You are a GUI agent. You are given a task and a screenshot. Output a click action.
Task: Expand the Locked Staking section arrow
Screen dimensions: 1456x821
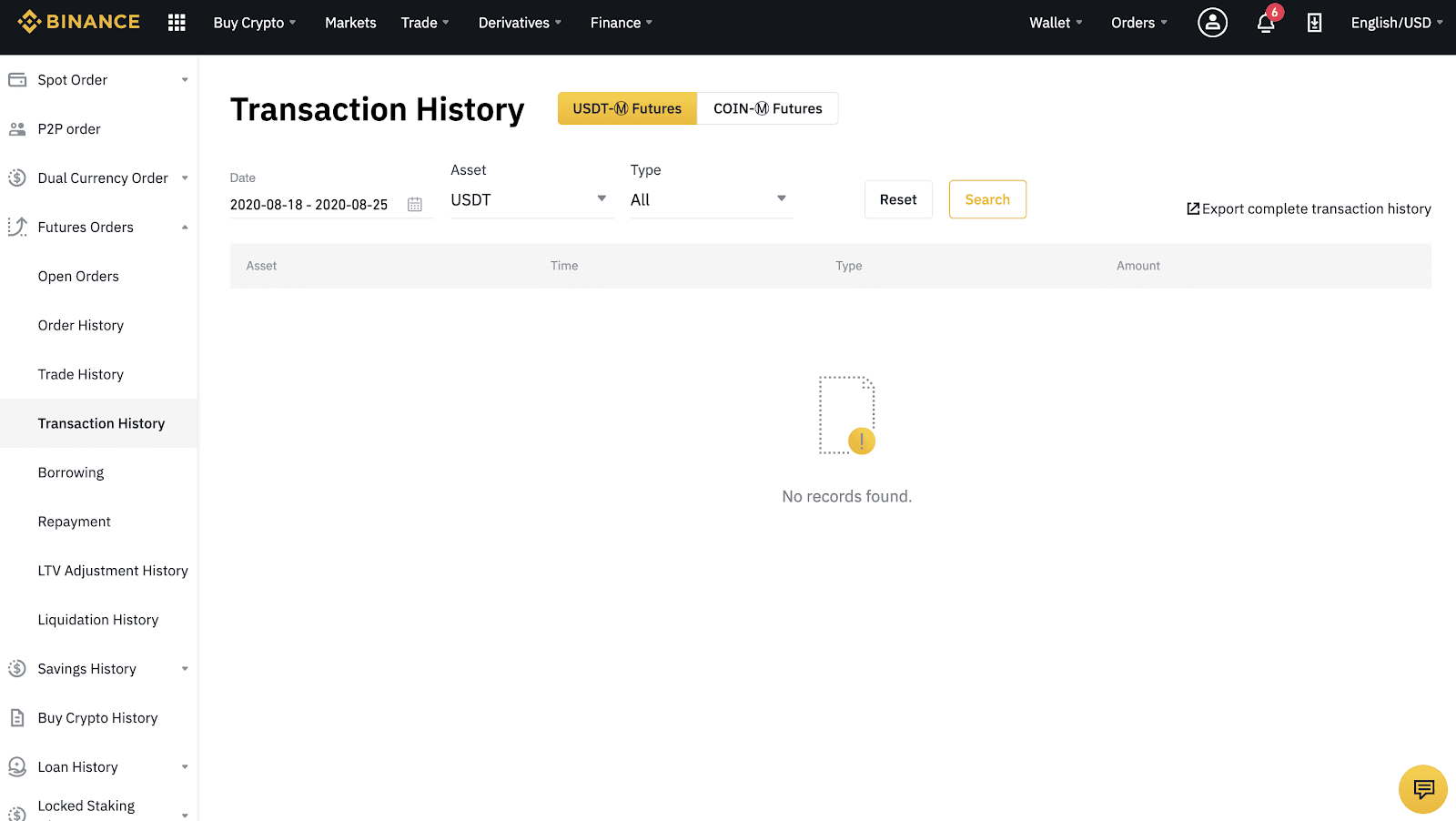tap(185, 815)
